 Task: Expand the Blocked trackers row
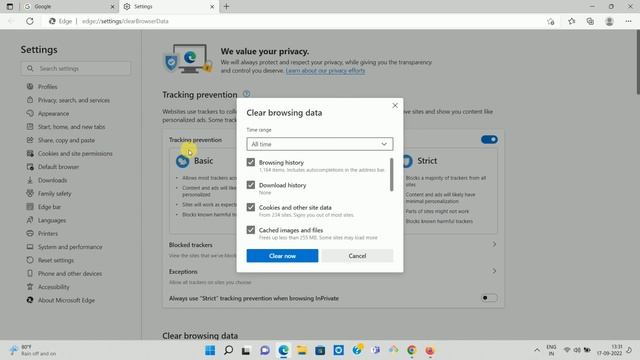pyautogui.click(x=333, y=249)
